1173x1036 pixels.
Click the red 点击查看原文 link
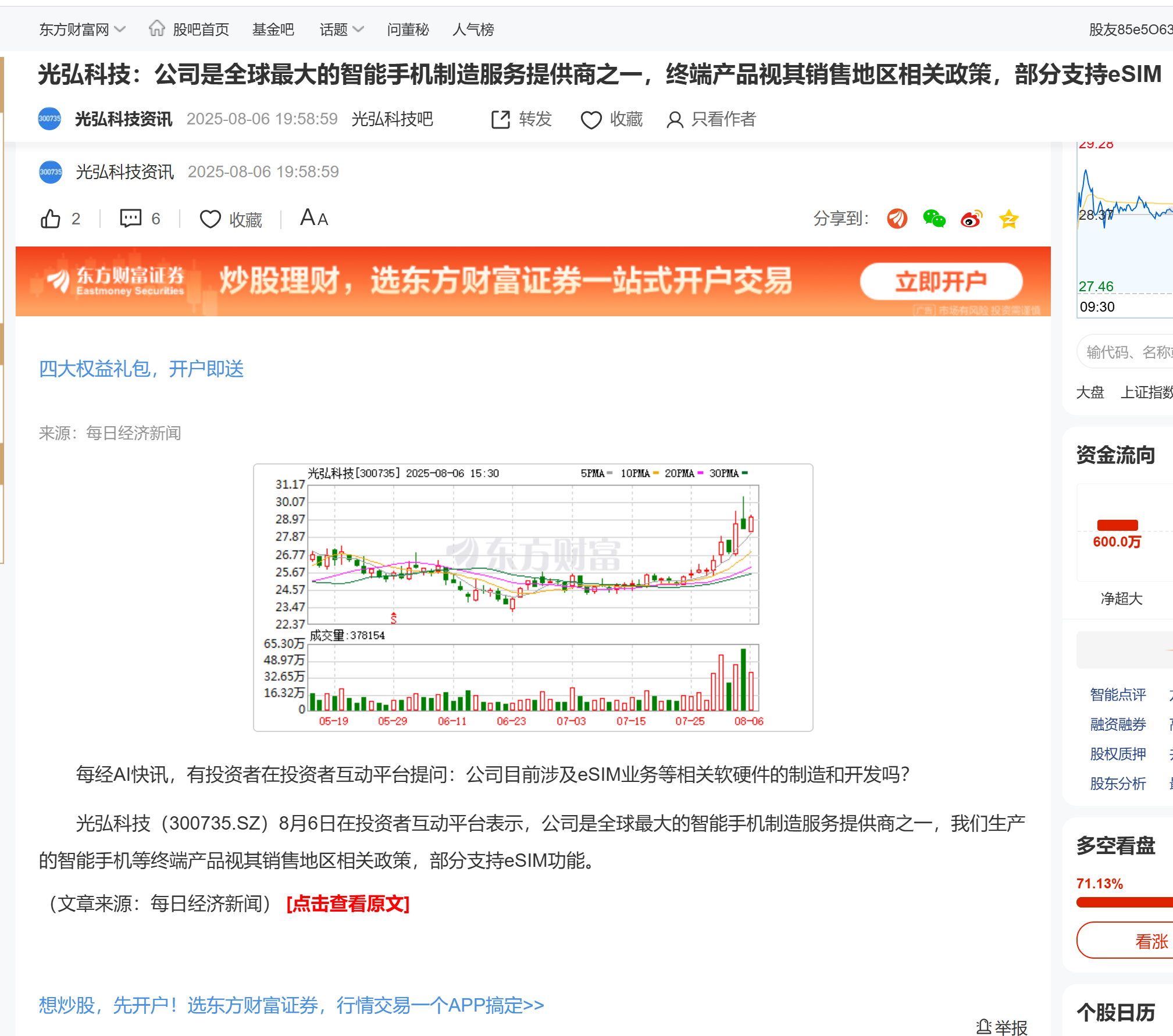[348, 903]
